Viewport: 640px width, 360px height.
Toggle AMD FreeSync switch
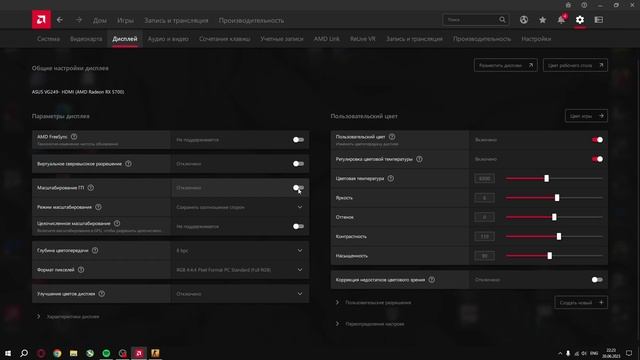[x=298, y=140]
